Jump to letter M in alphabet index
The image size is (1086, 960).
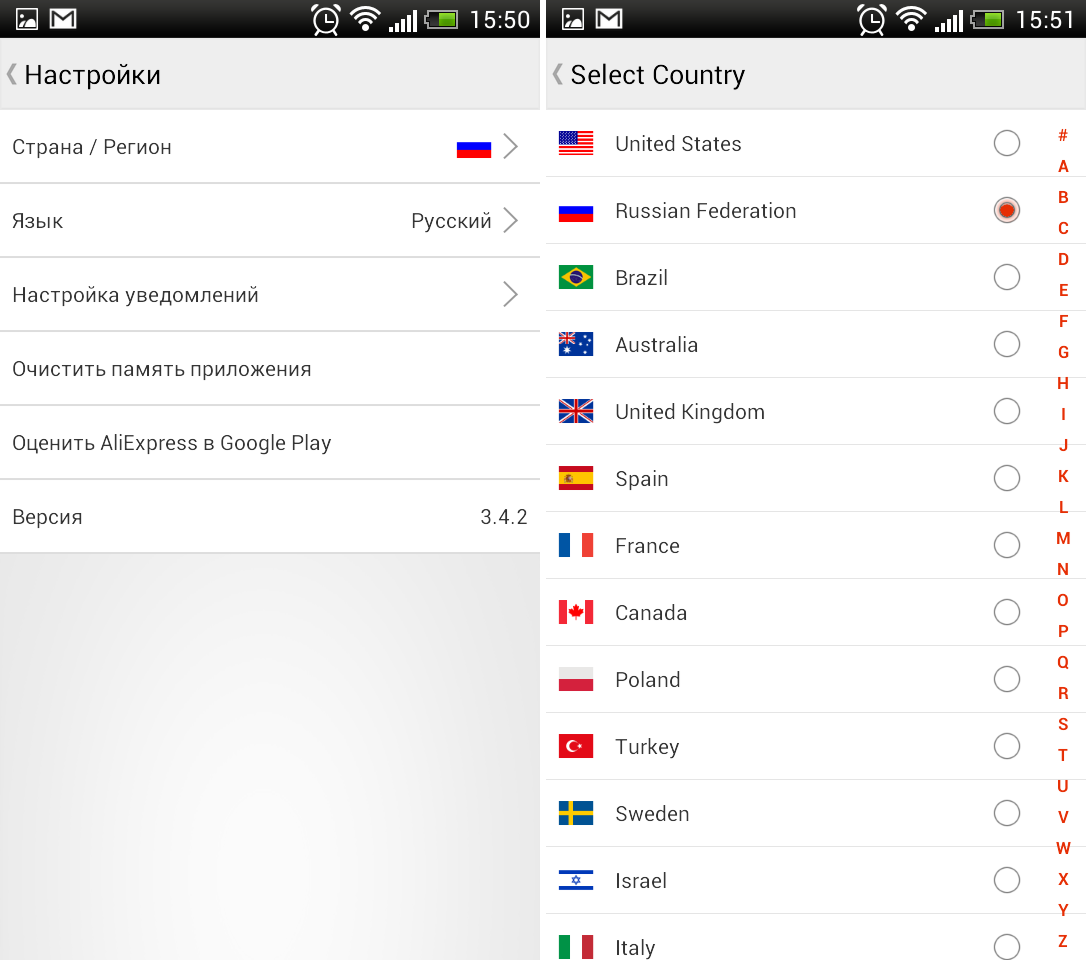[x=1063, y=538]
